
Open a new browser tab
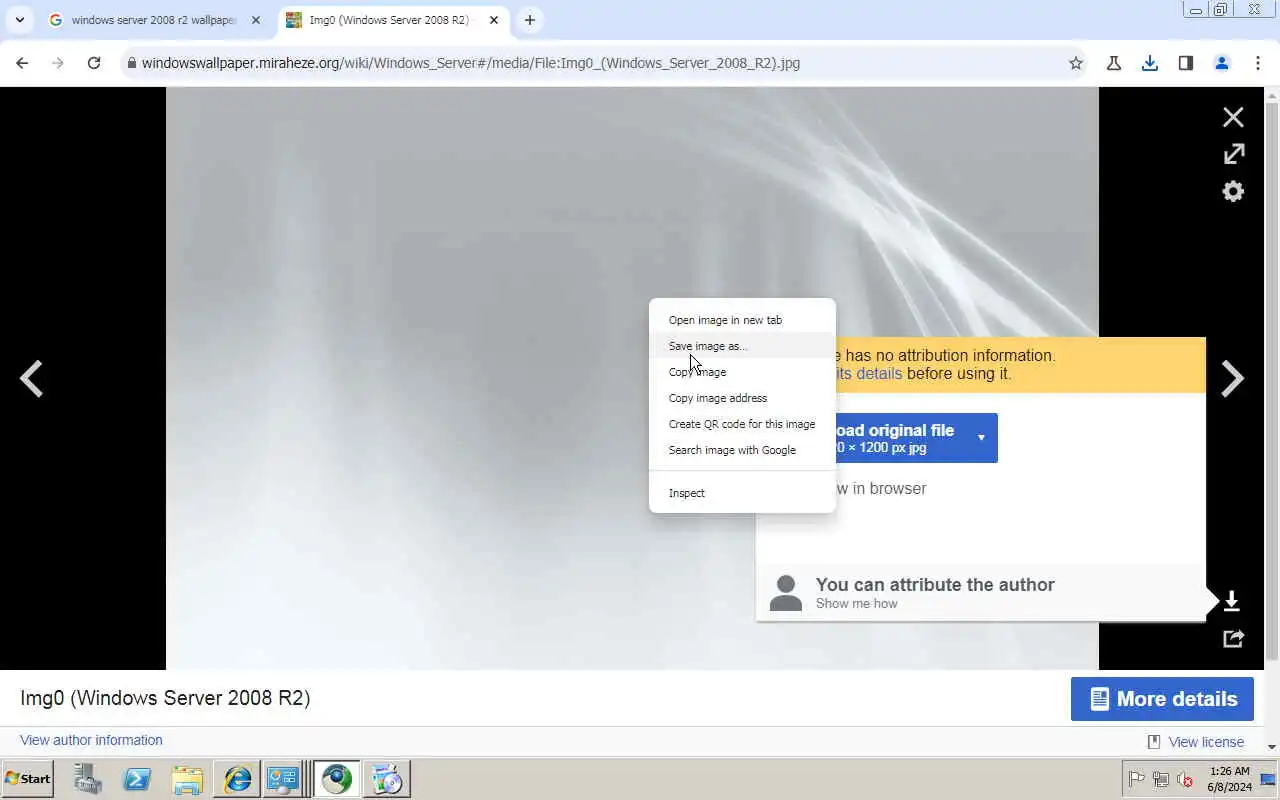coord(530,20)
